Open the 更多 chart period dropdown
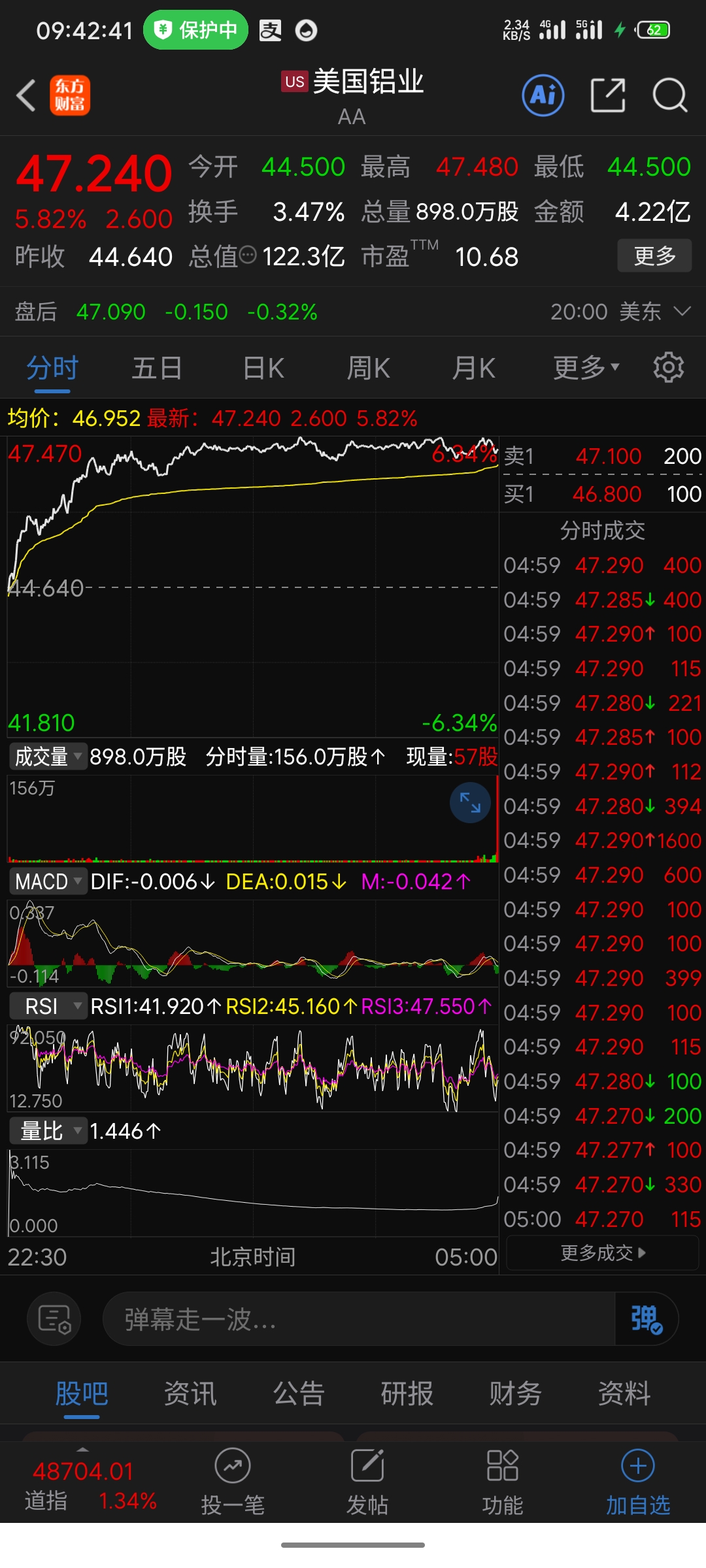This screenshot has height=1568, width=706. coord(586,367)
